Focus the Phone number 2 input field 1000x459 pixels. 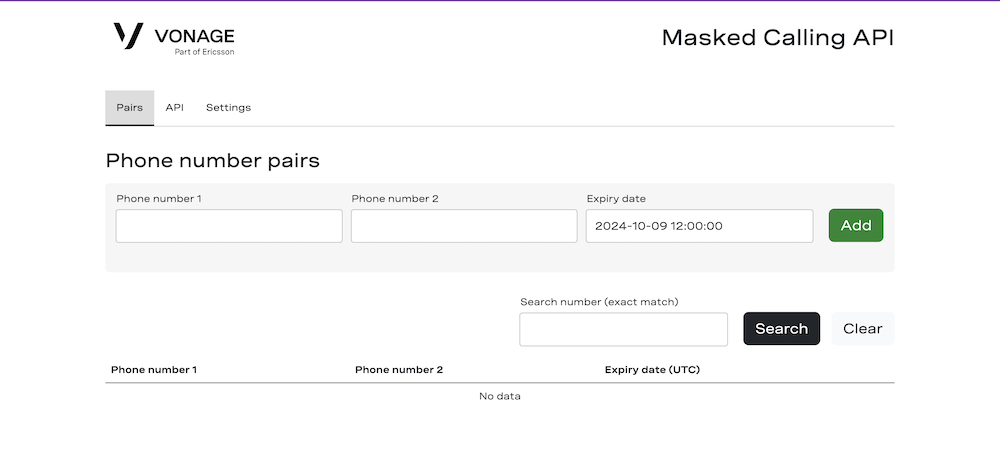(464, 226)
